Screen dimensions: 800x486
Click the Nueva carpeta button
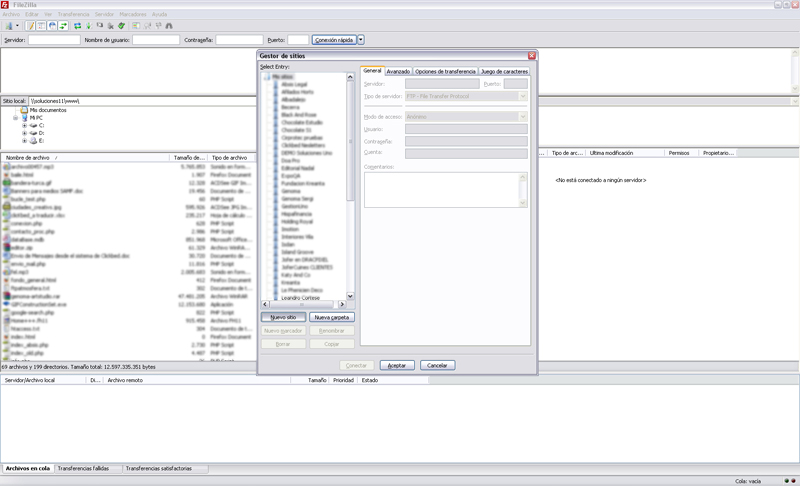tap(332, 317)
